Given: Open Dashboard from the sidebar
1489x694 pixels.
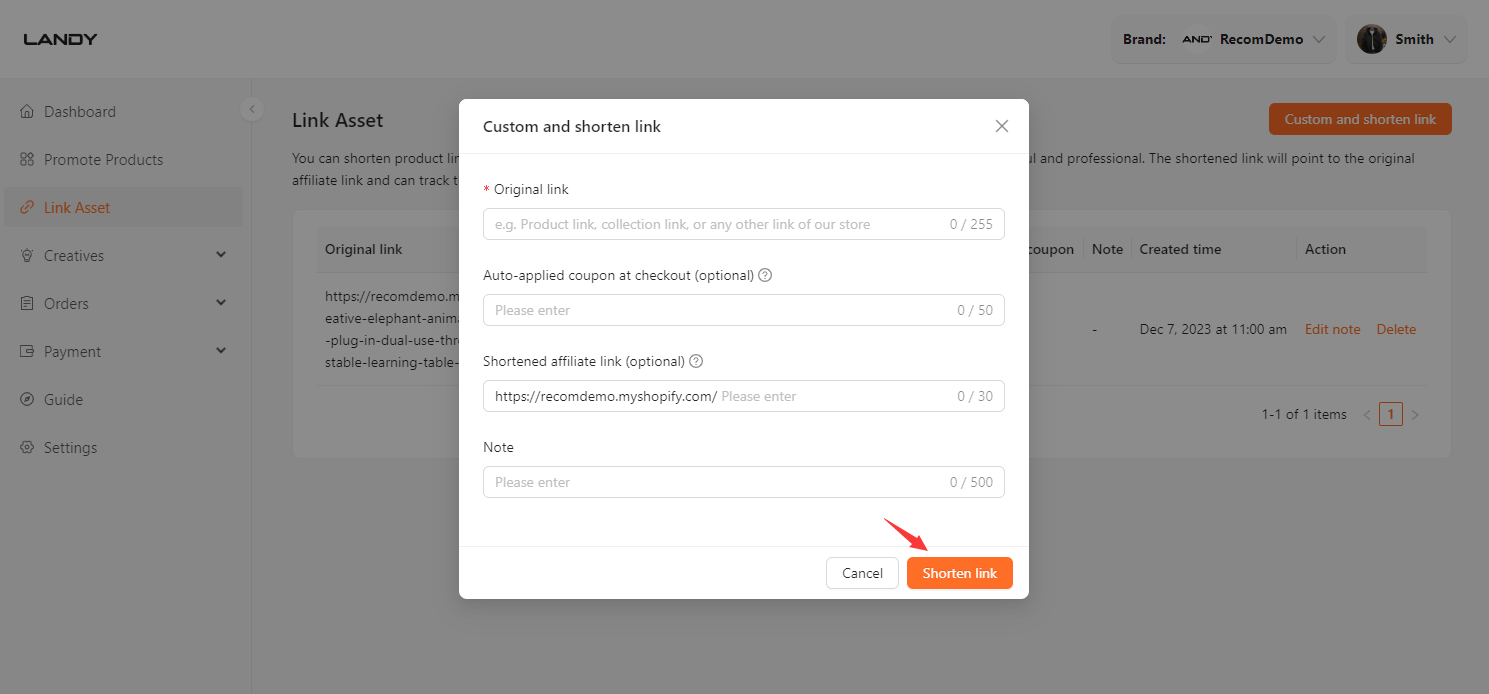Looking at the screenshot, I should click(x=80, y=111).
